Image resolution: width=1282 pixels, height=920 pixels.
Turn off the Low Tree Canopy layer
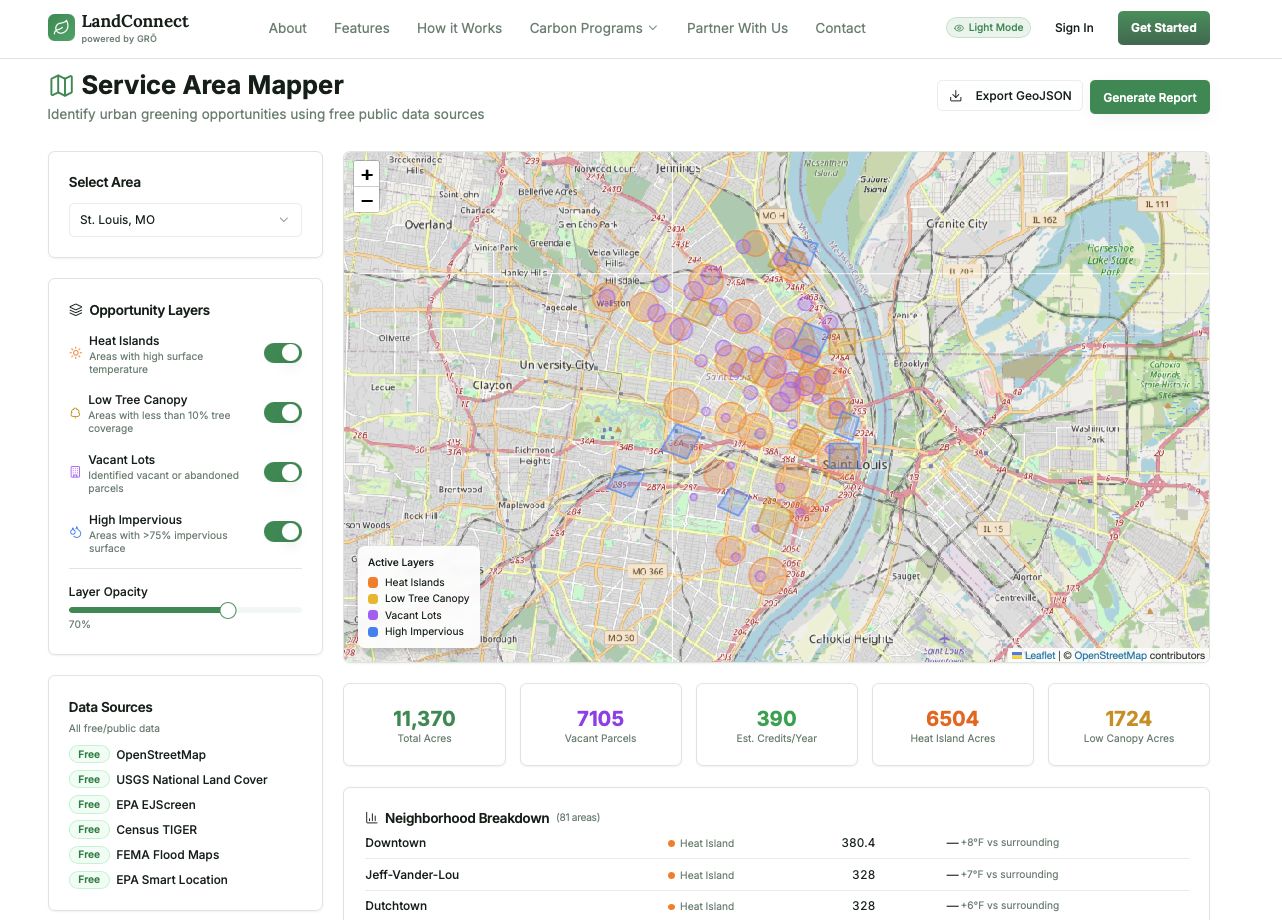(x=282, y=412)
